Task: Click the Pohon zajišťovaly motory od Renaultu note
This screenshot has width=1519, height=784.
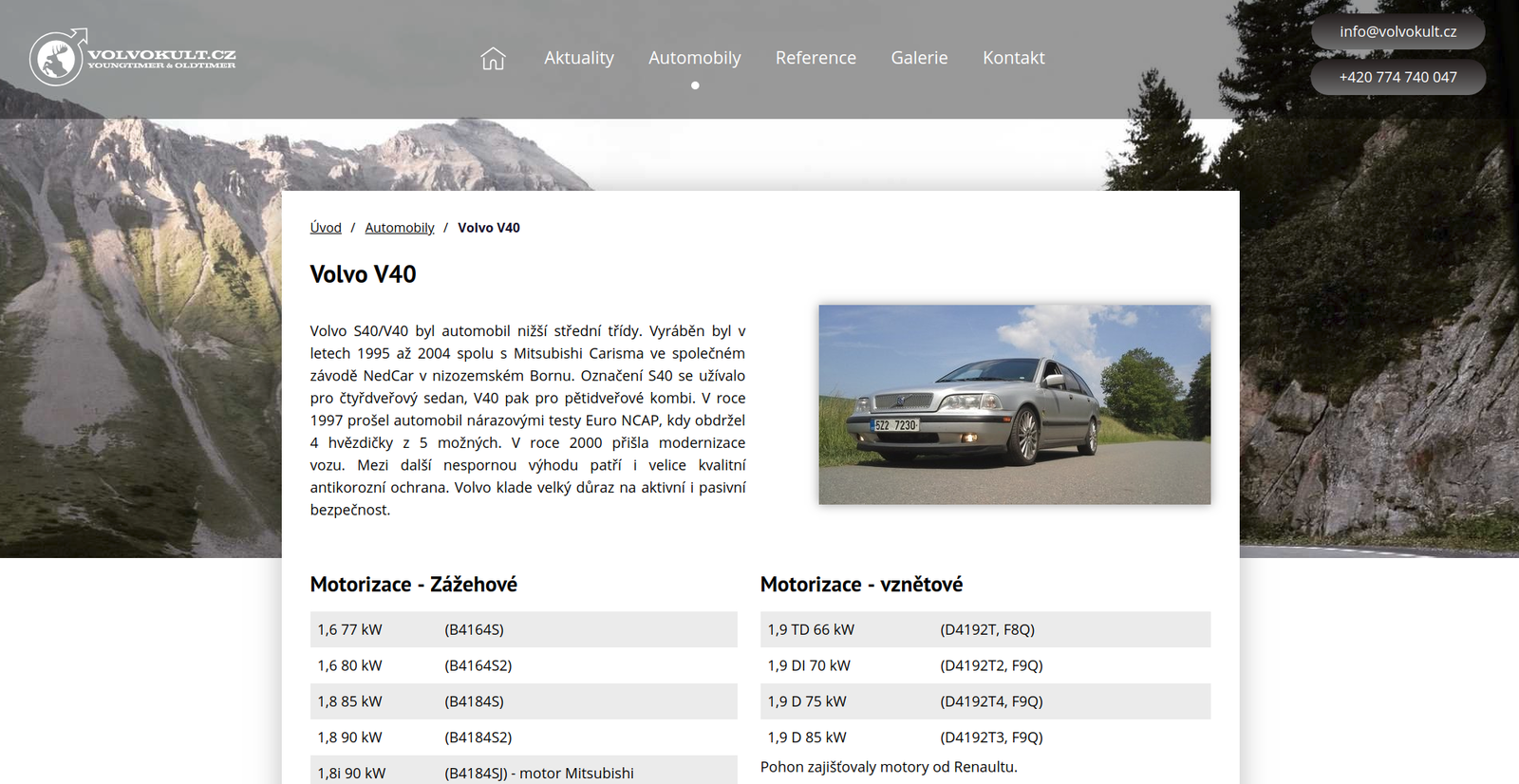Action: [x=889, y=767]
